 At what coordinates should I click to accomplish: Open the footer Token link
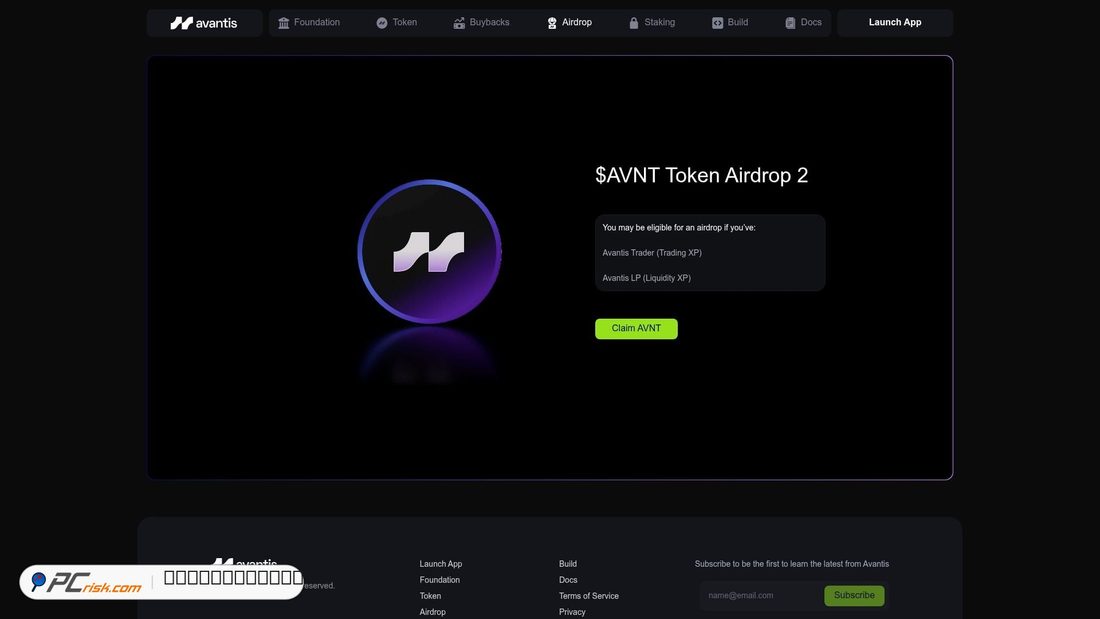[430, 596]
